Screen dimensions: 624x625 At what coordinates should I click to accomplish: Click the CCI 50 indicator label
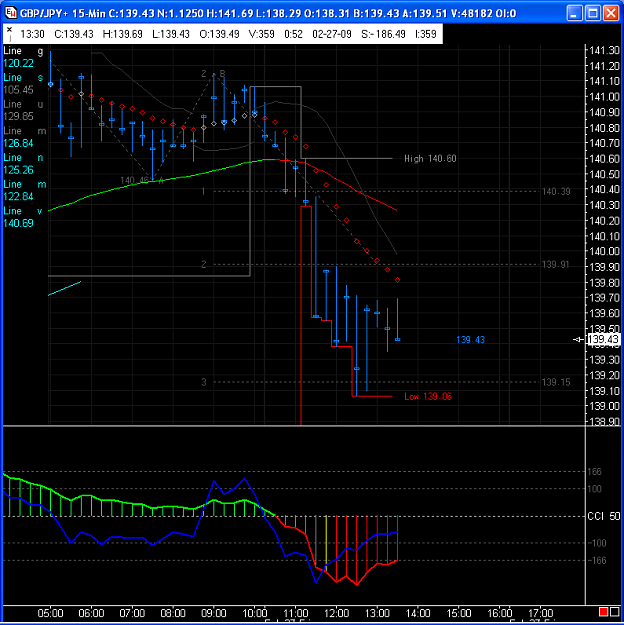[x=604, y=516]
